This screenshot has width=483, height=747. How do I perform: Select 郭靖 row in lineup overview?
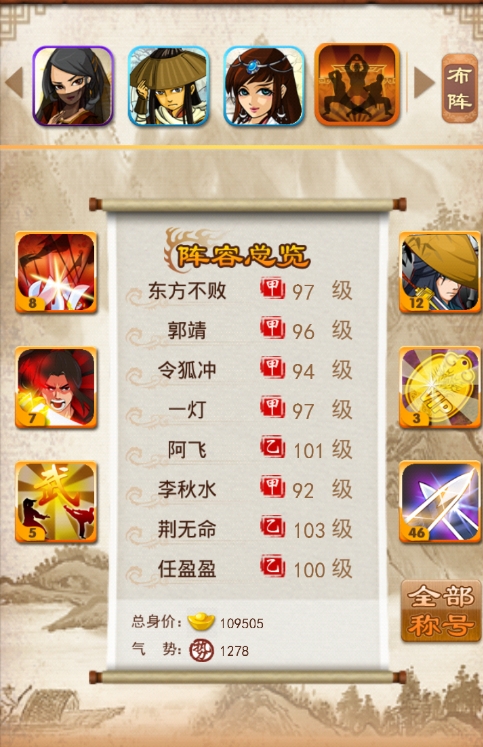click(x=241, y=330)
